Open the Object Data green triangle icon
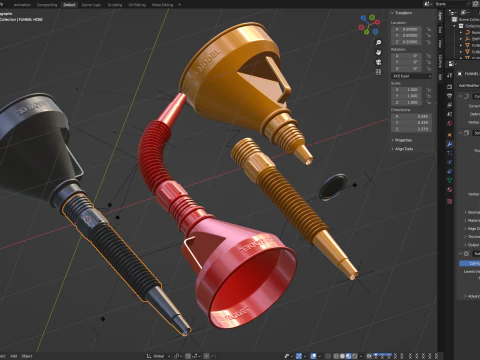 click(449, 180)
